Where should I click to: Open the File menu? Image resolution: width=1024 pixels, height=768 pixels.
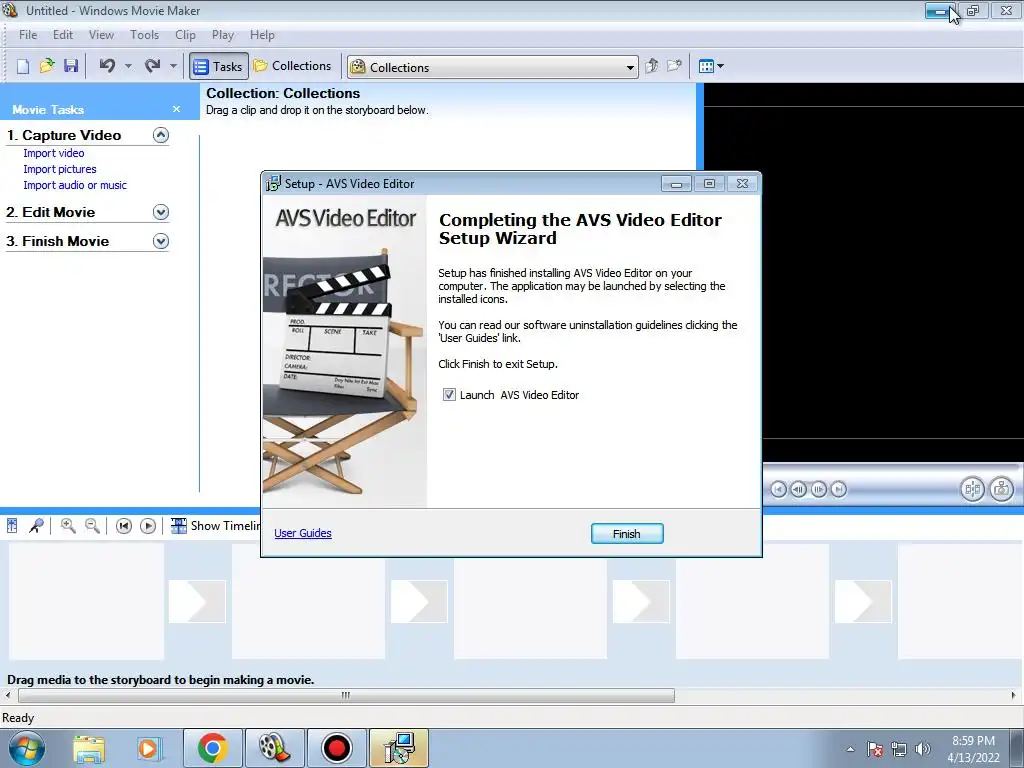coord(28,35)
